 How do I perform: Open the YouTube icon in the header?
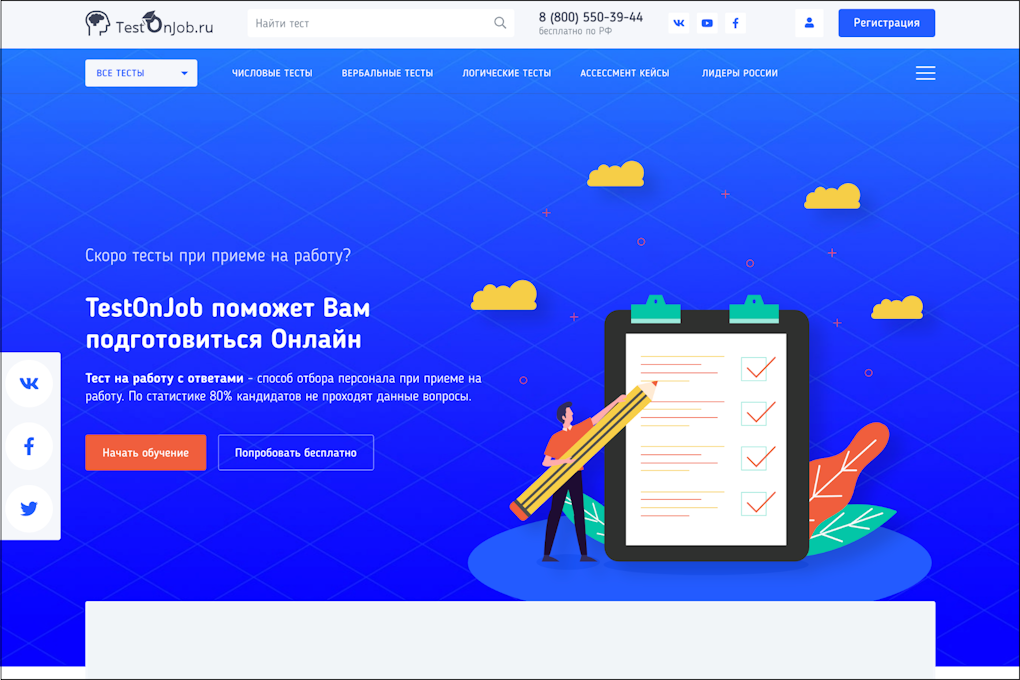click(707, 23)
